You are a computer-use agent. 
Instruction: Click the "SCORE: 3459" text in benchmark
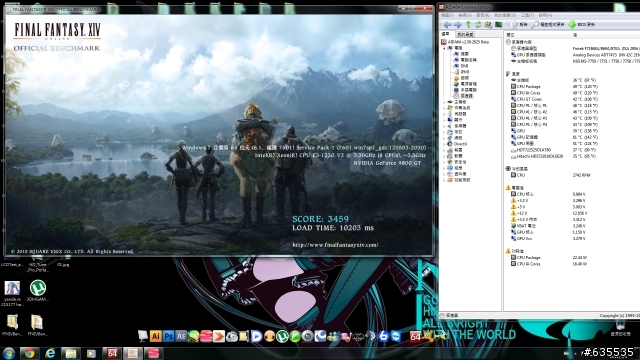(320, 219)
